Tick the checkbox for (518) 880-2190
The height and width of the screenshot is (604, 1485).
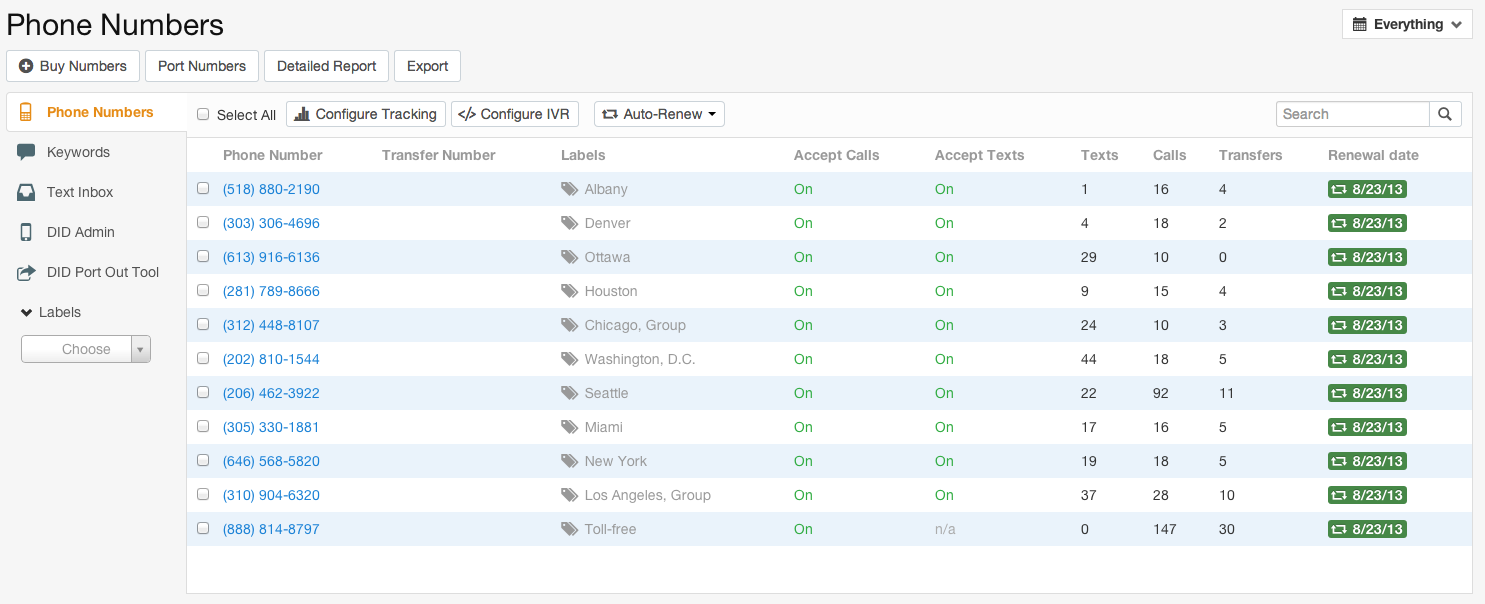click(203, 188)
